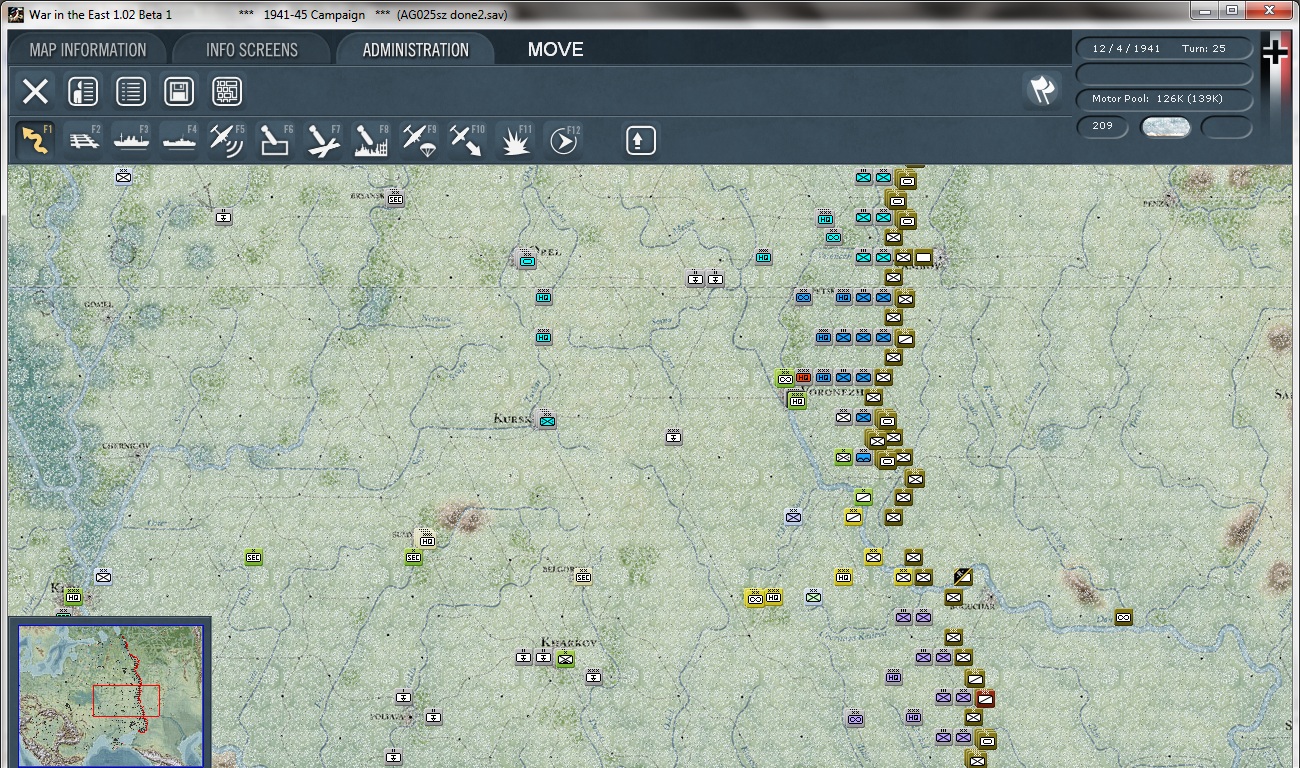Select the Bomb Airfield icon (F7)
This screenshot has height=768, width=1300.
[x=323, y=140]
